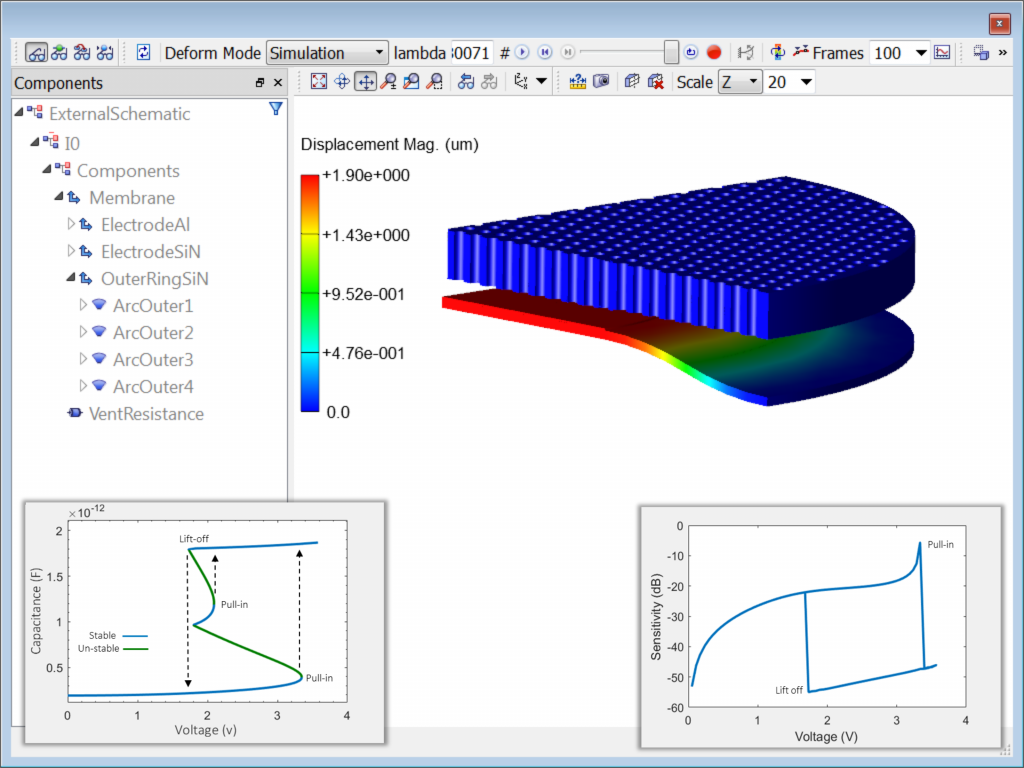Click the filter funnel icon in Components

click(276, 109)
